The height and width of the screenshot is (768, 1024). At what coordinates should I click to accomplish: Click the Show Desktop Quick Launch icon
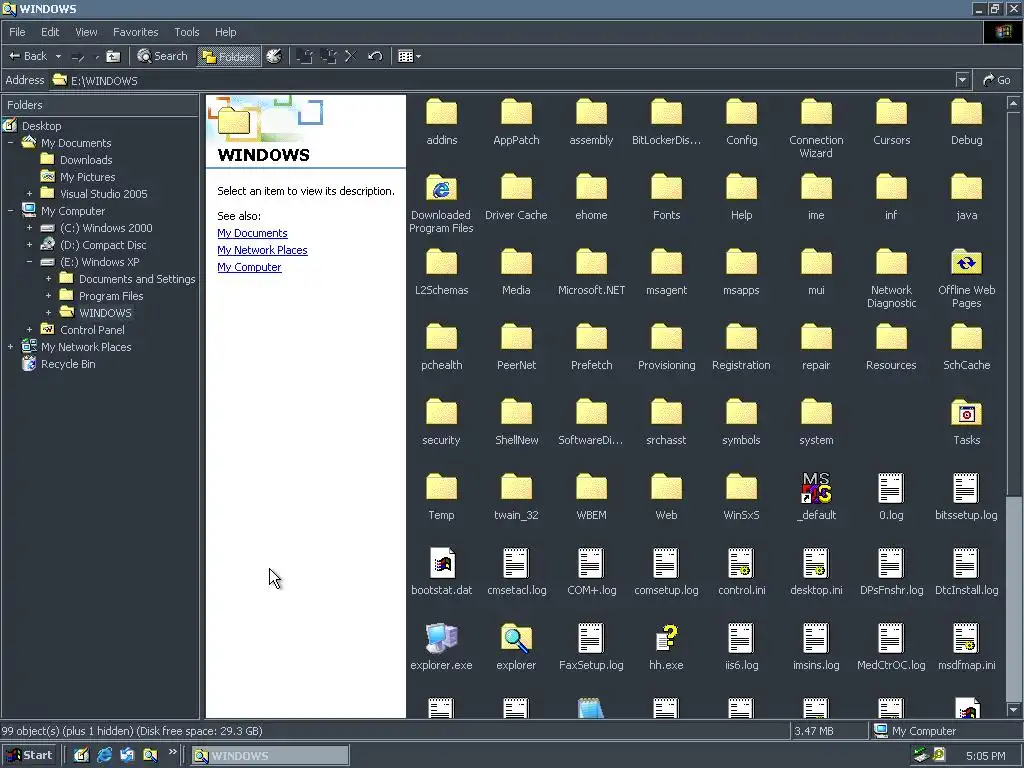[x=82, y=755]
